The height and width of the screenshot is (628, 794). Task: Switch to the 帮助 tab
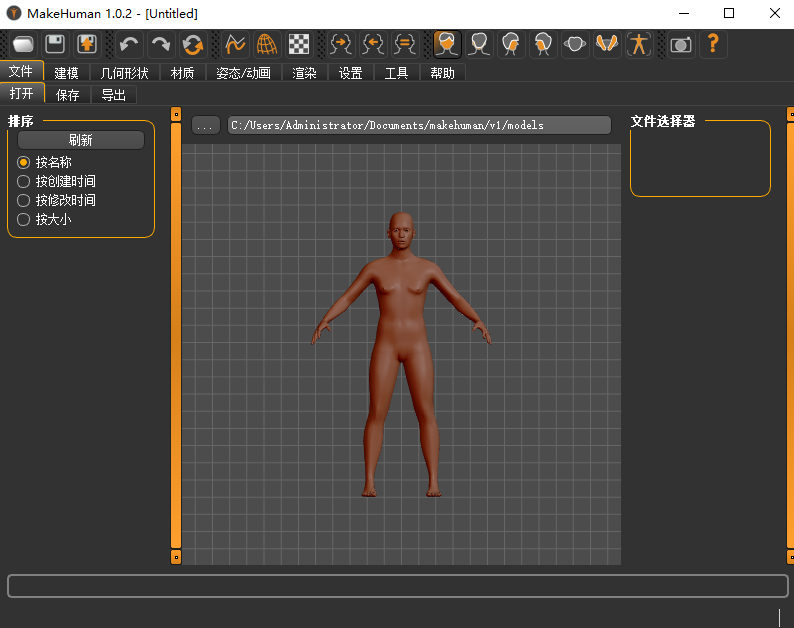click(x=443, y=73)
